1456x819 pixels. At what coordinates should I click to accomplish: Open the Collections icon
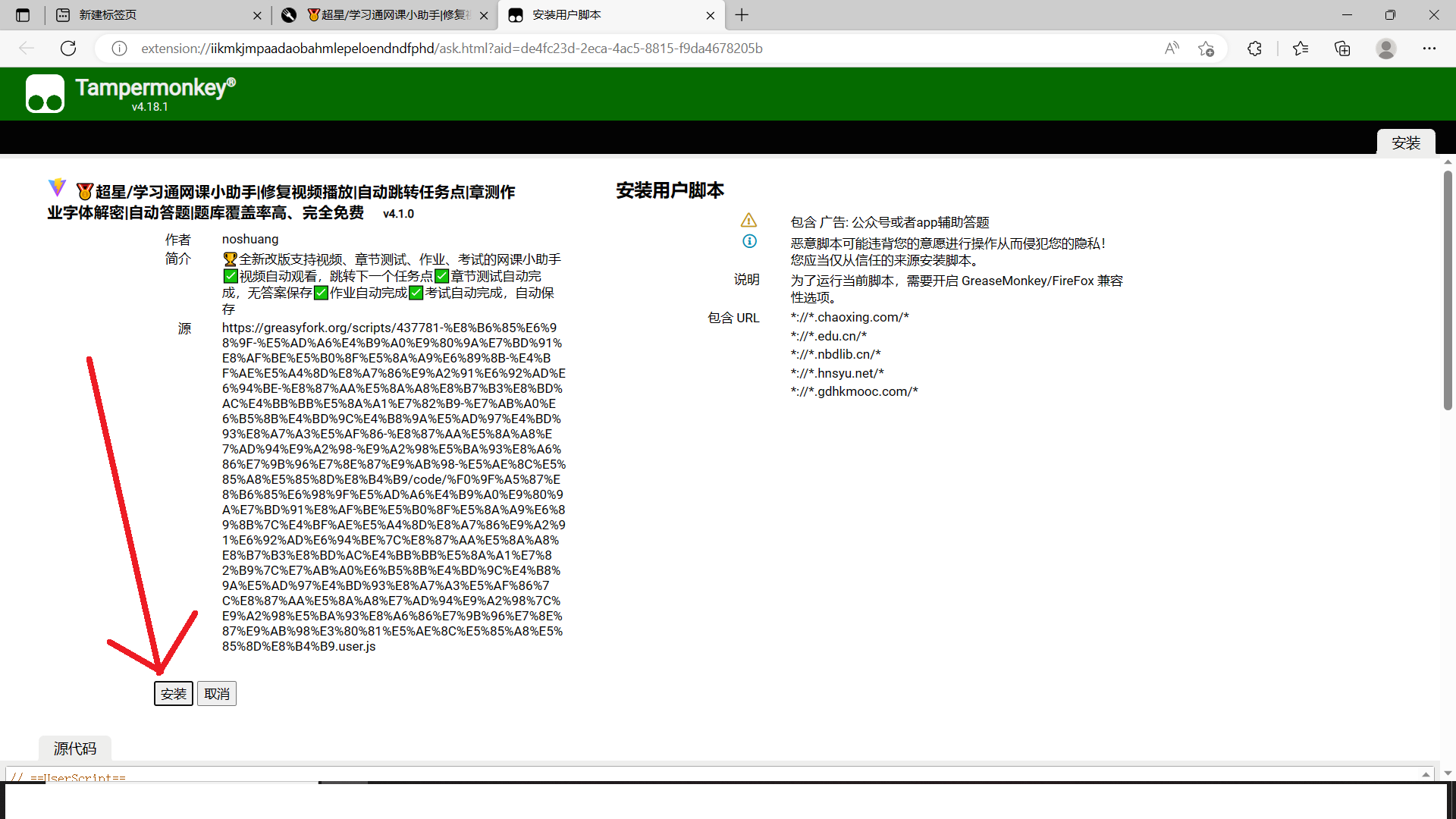1342,49
